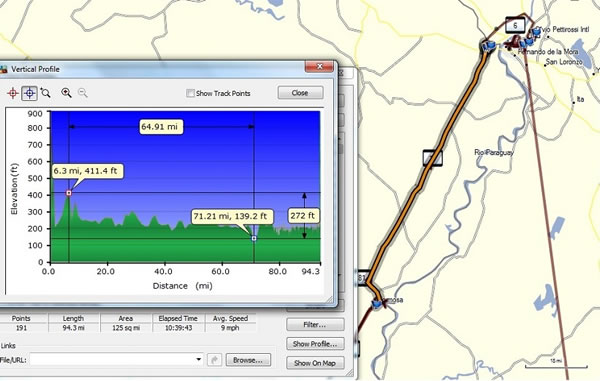Screen dimensions: 600x381
Task: Choose the zoom-to-selection magnifier tool
Action: [45, 93]
